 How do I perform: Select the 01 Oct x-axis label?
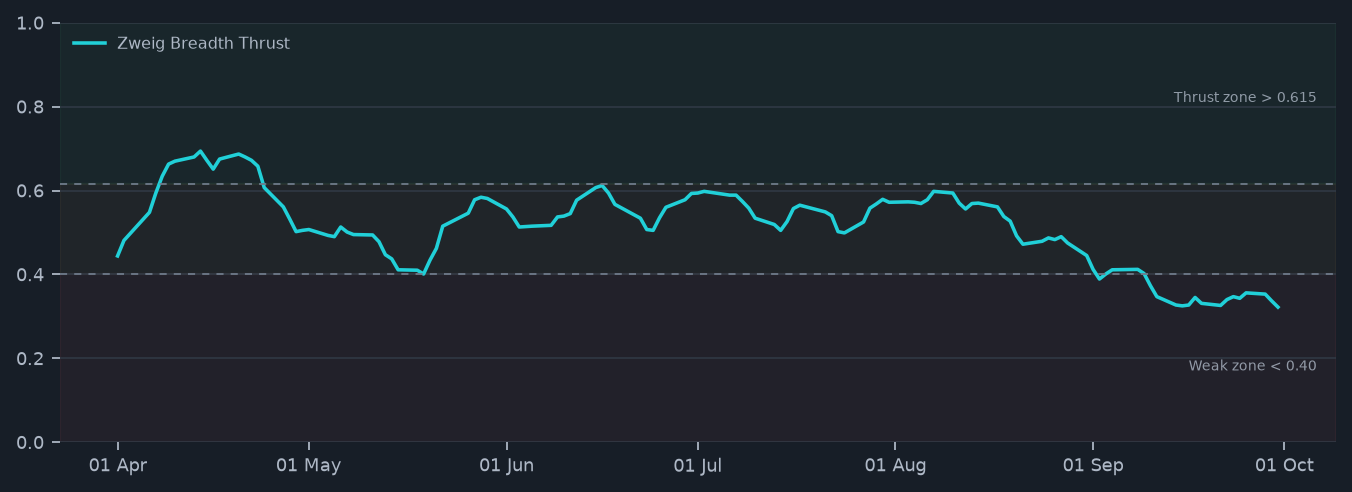(x=1284, y=465)
